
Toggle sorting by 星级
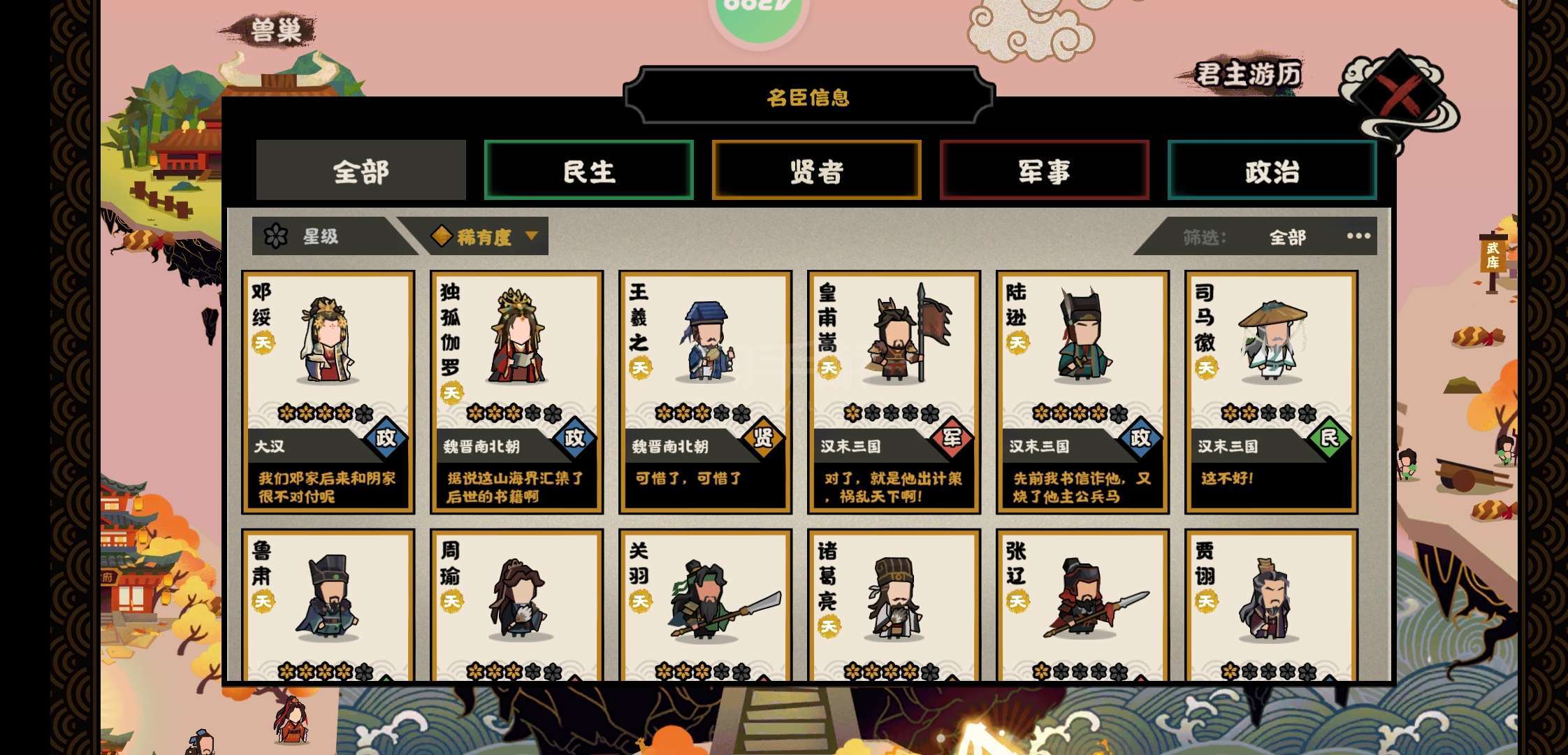click(321, 236)
